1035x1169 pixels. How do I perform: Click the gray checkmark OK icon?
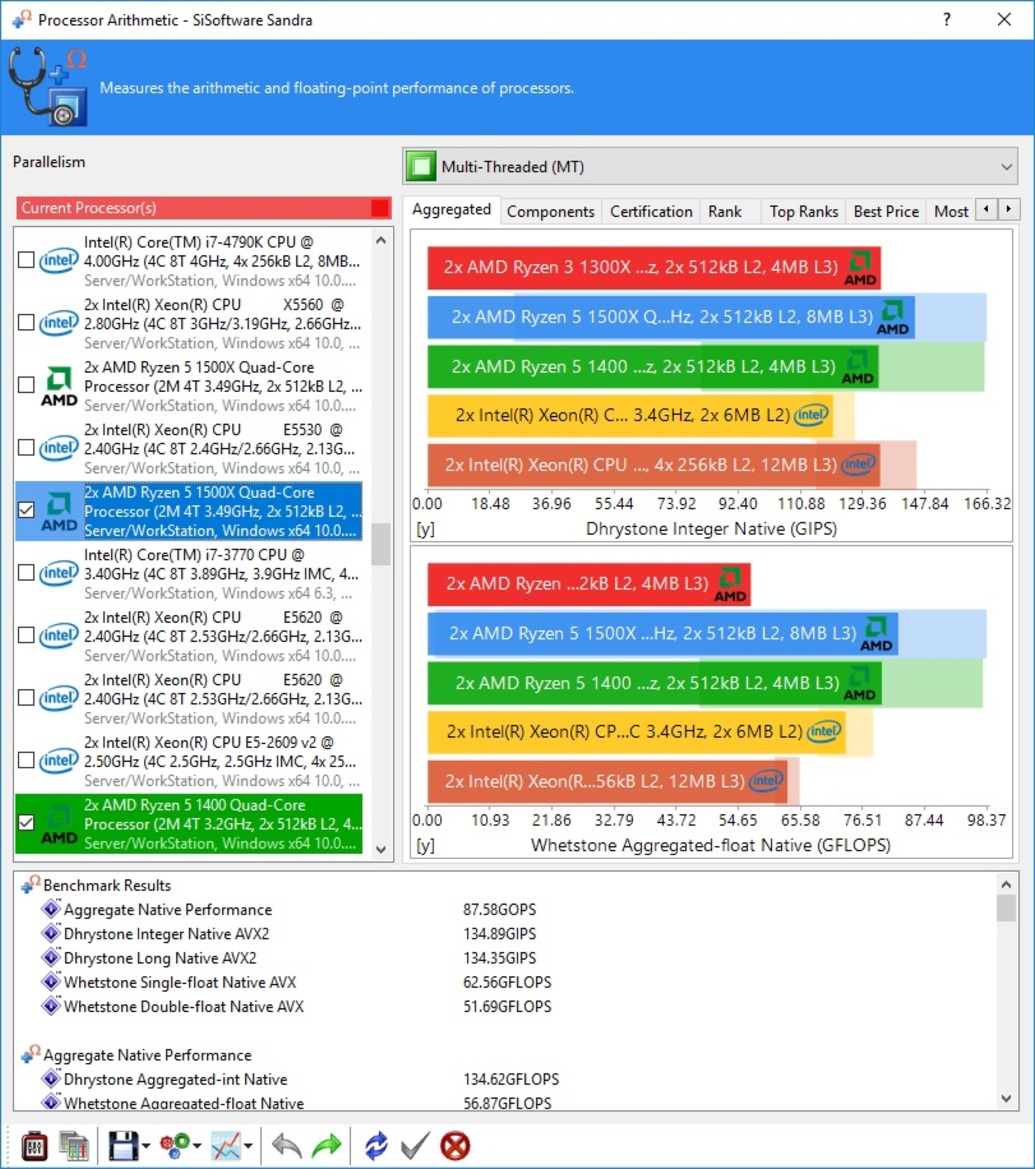point(415,1146)
